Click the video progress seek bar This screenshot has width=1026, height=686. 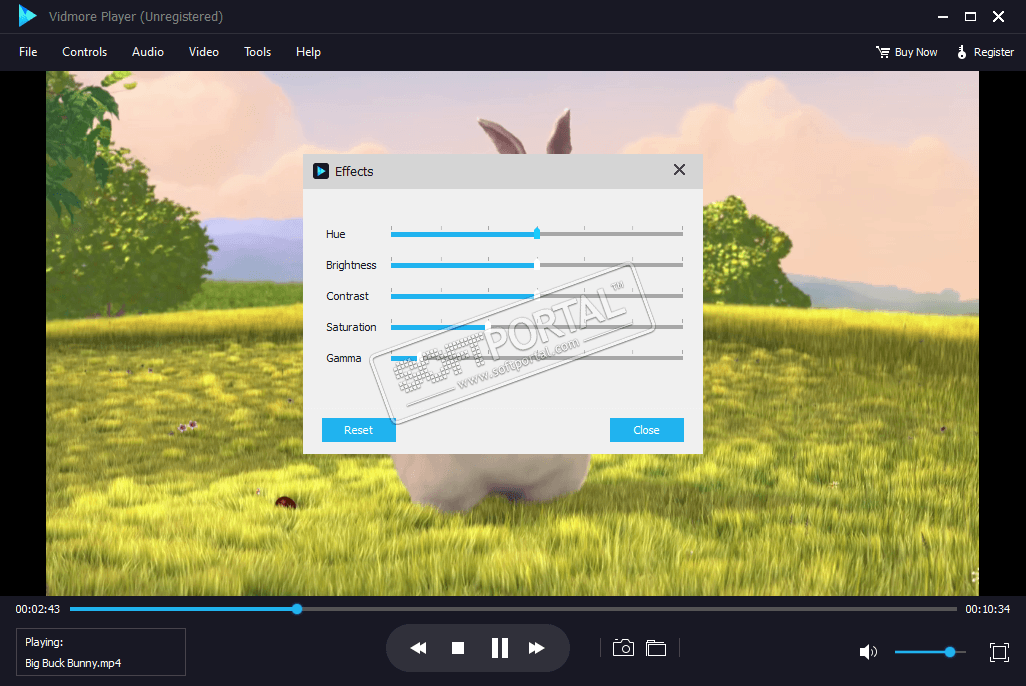coord(513,609)
